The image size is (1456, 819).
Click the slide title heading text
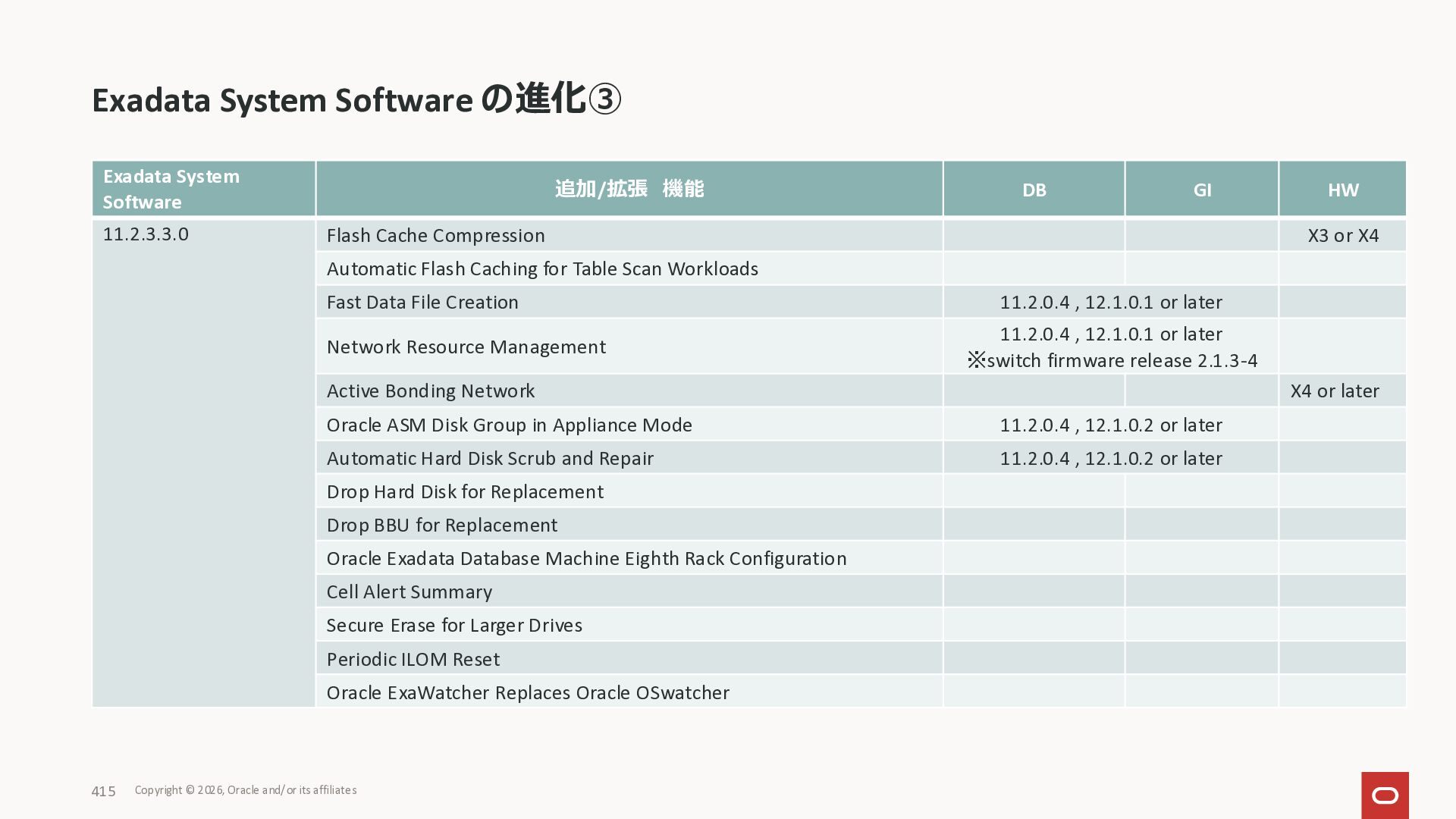pyautogui.click(x=356, y=100)
